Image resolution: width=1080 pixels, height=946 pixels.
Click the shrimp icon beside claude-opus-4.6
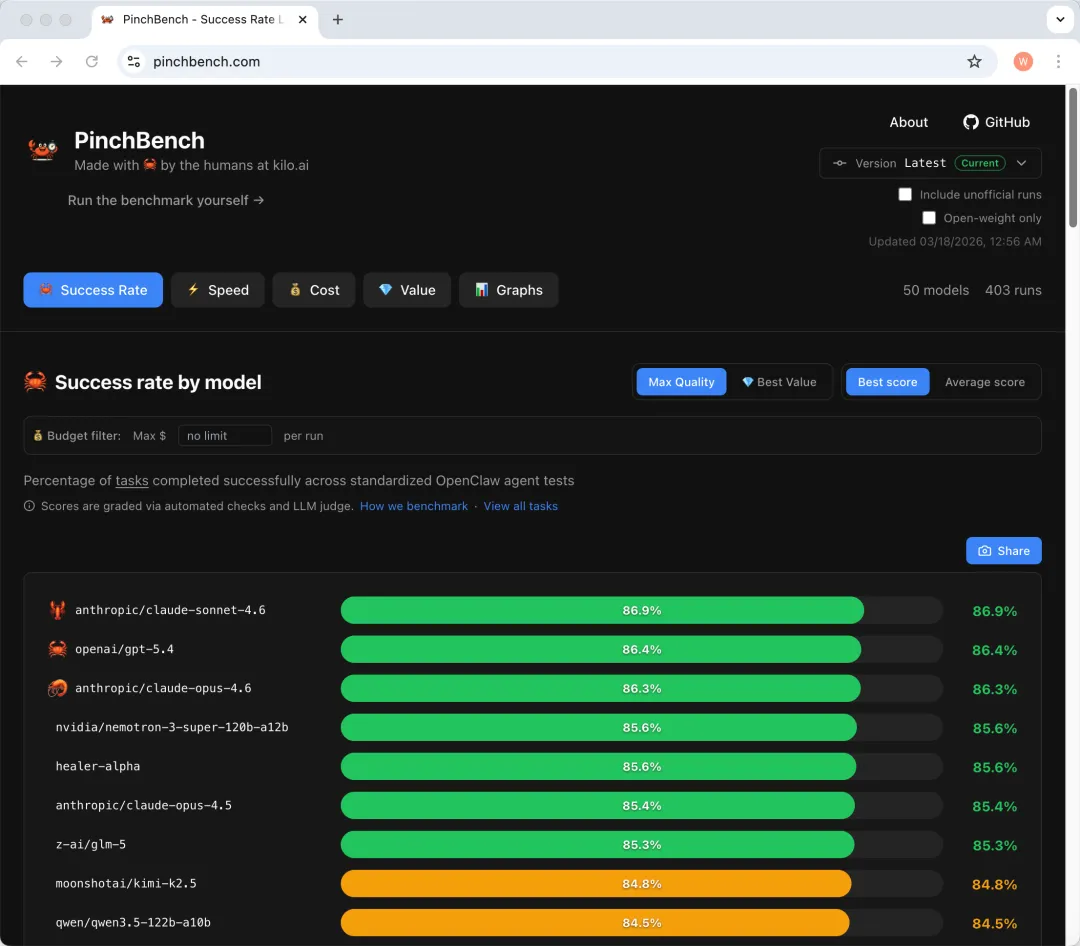(57, 688)
